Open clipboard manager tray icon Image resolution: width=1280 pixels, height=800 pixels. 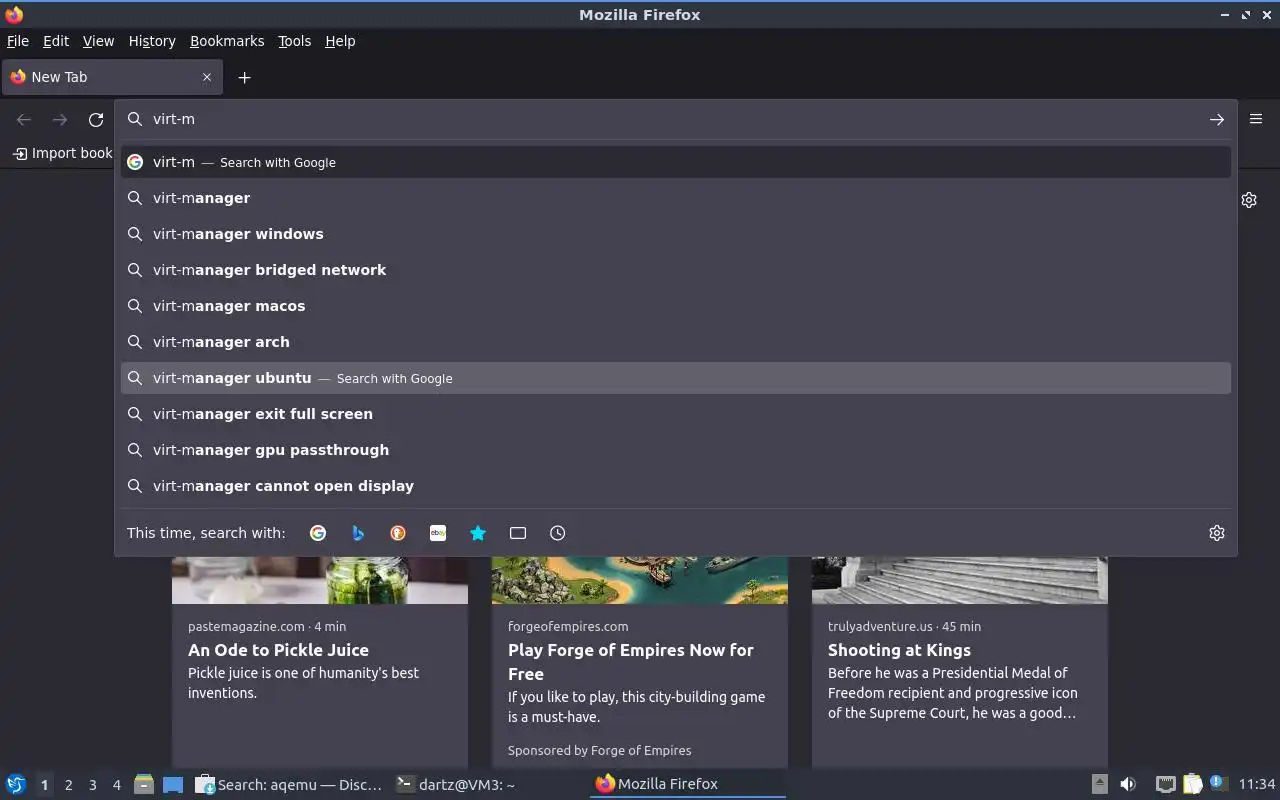[x=1192, y=784]
